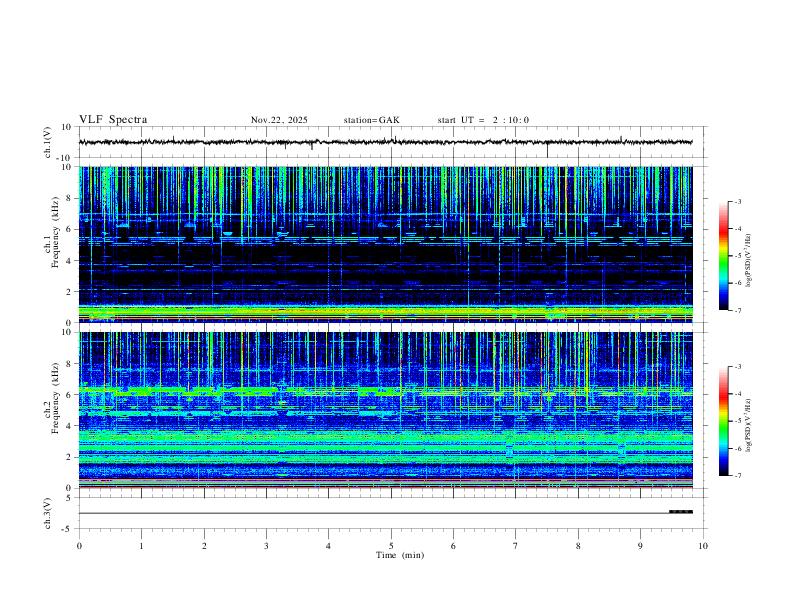This screenshot has height=612, width=792.
Task: Click the "9" tick on the Time axis
Action: pyautogui.click(x=640, y=546)
